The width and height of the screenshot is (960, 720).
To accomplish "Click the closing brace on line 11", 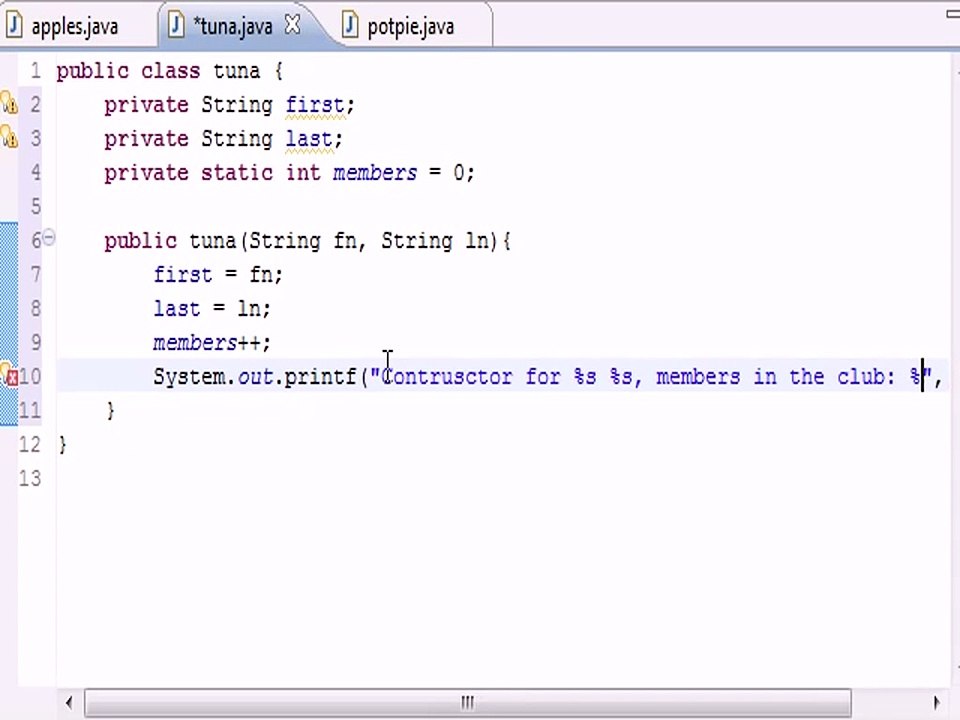I will [110, 411].
